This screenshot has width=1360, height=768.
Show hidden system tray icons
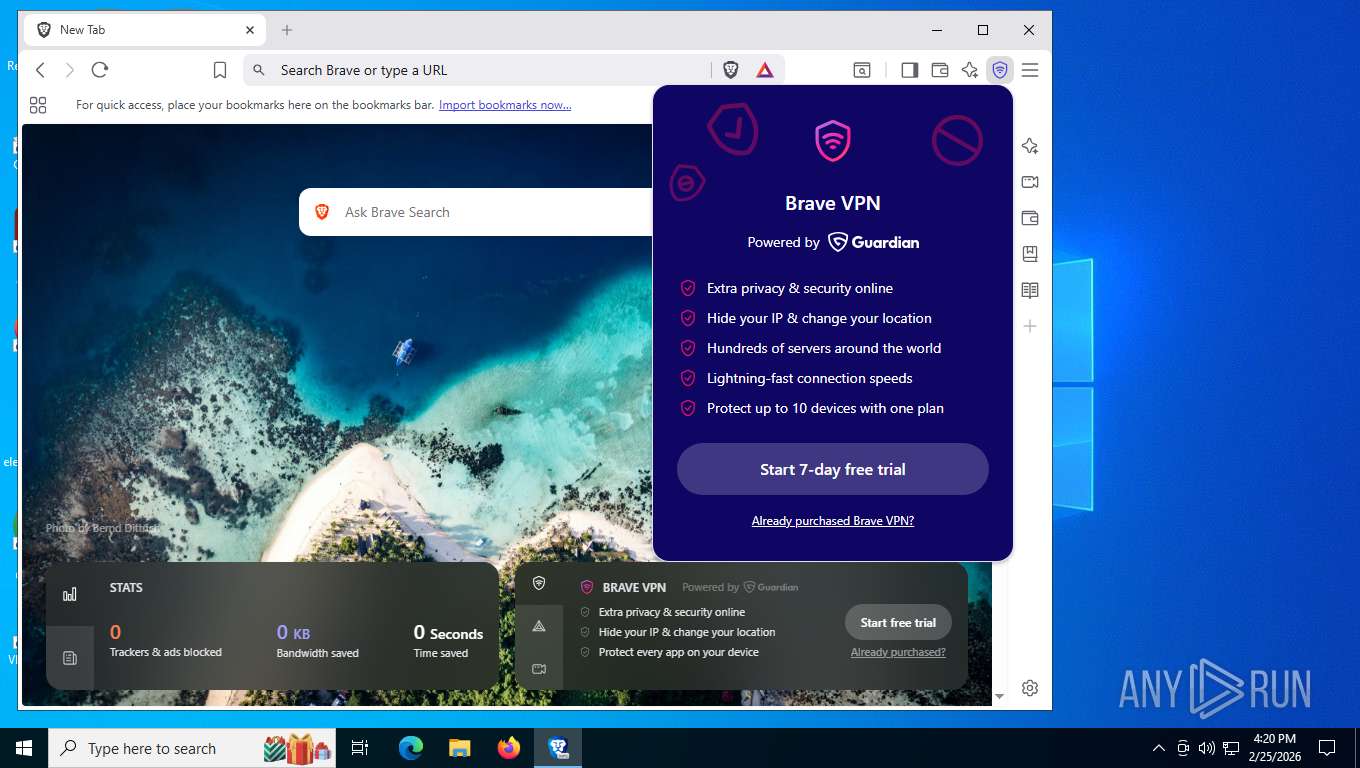click(1159, 748)
